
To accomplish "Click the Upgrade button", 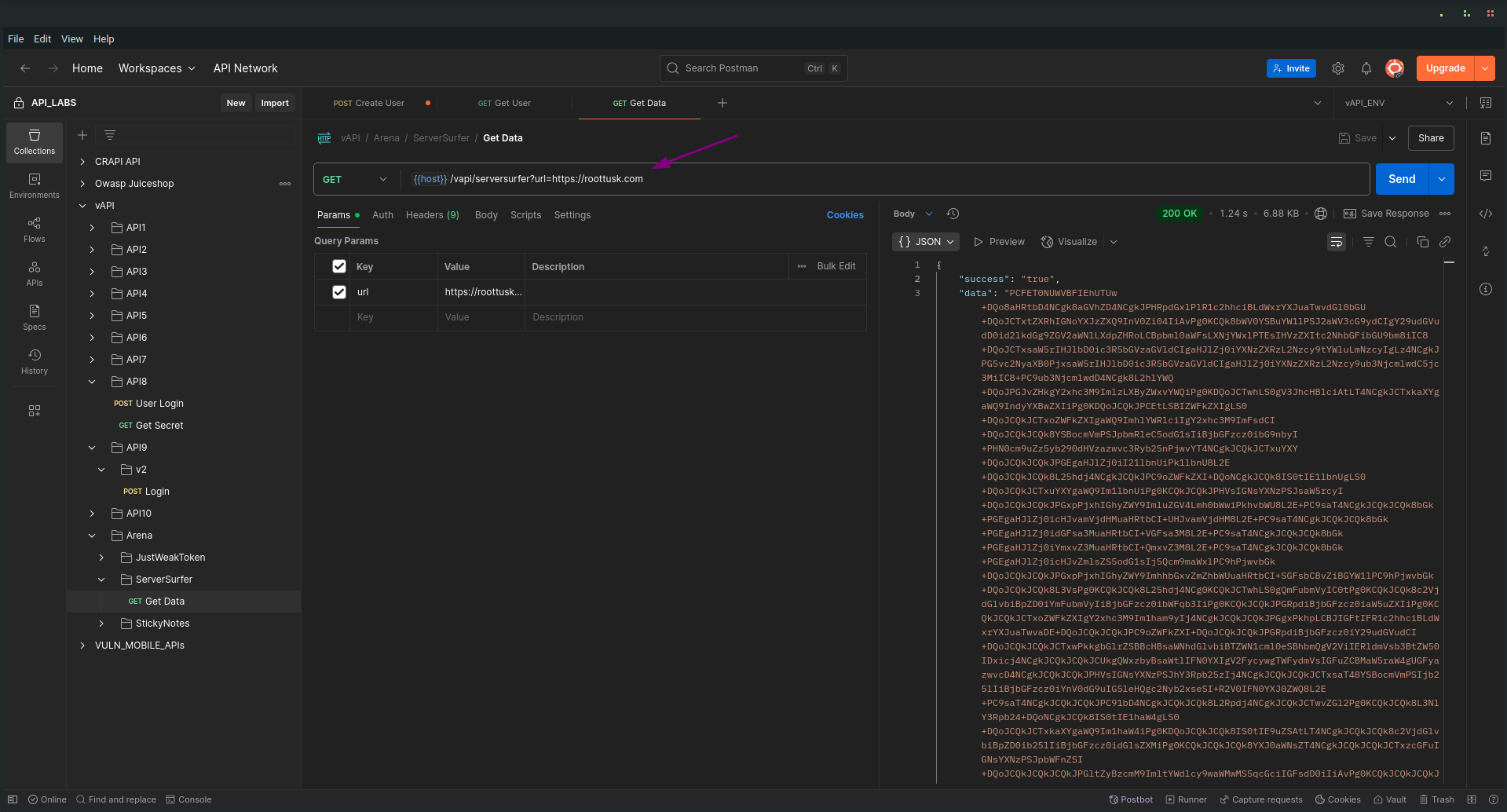I will click(x=1446, y=68).
